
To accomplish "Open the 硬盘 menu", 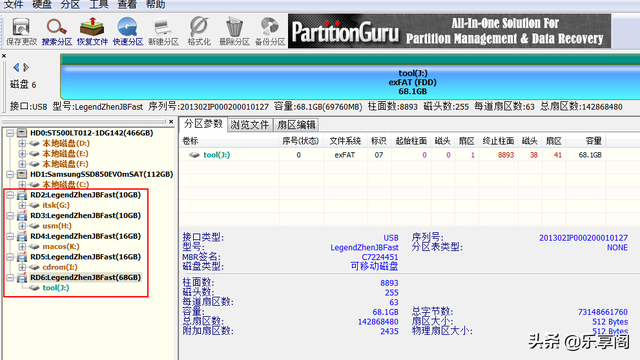I will point(42,4).
